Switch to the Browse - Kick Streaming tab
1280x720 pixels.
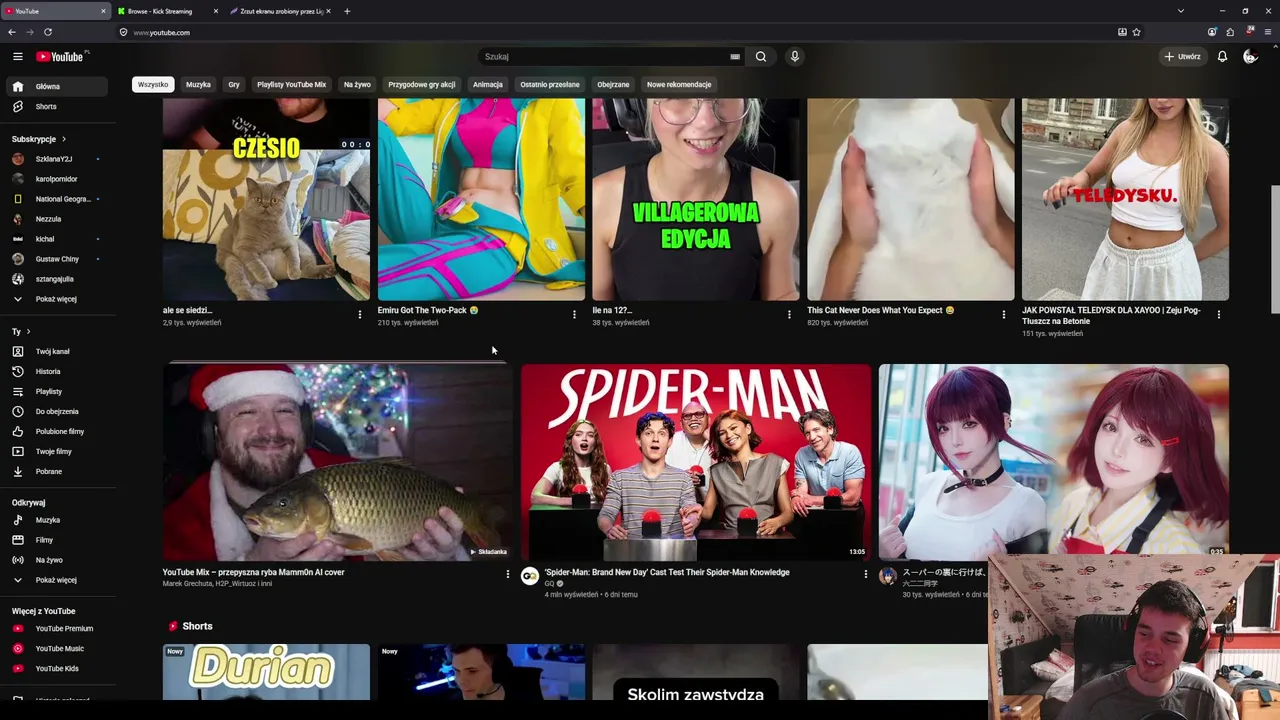166,11
